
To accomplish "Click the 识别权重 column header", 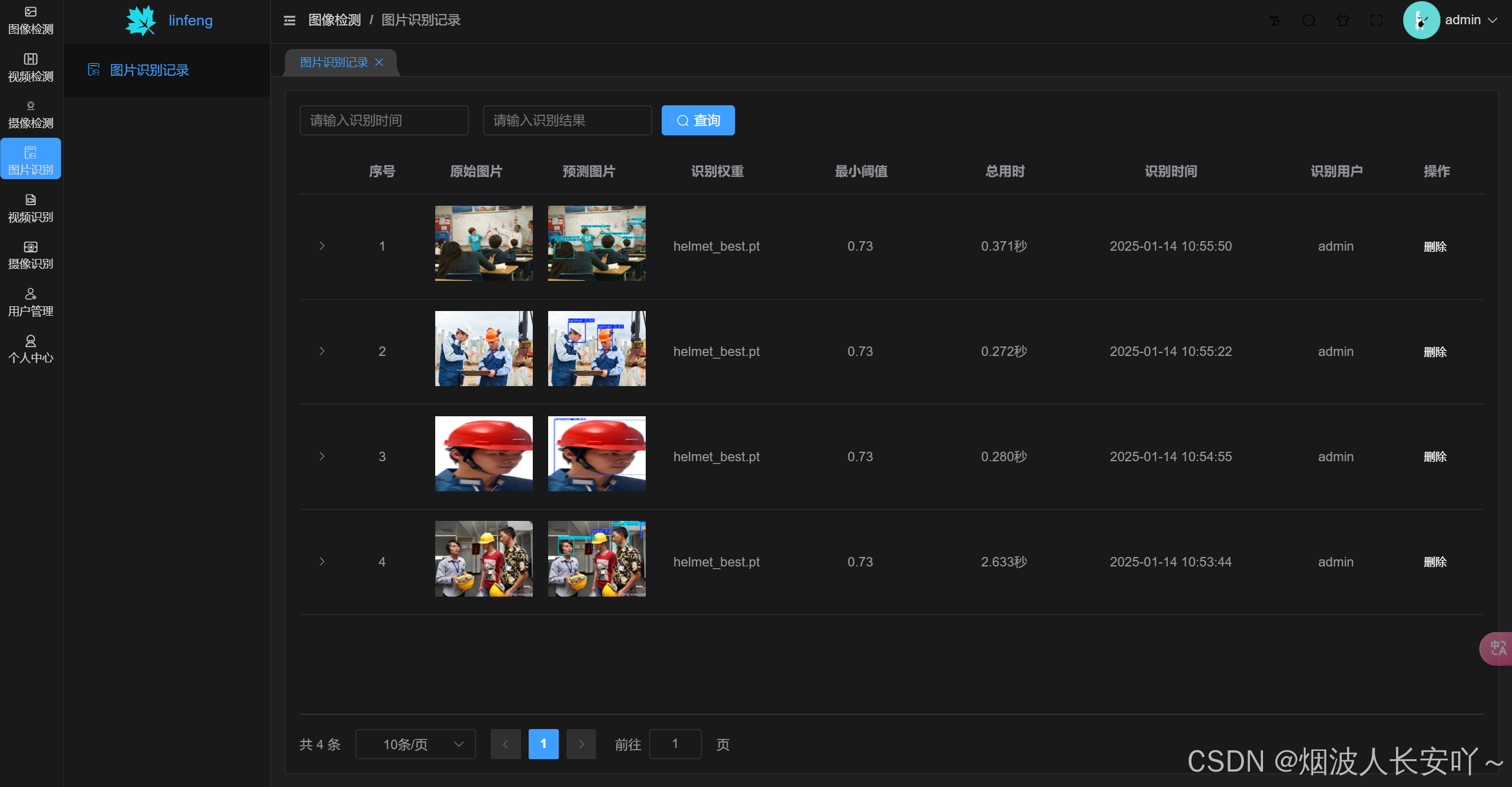I will tap(717, 171).
